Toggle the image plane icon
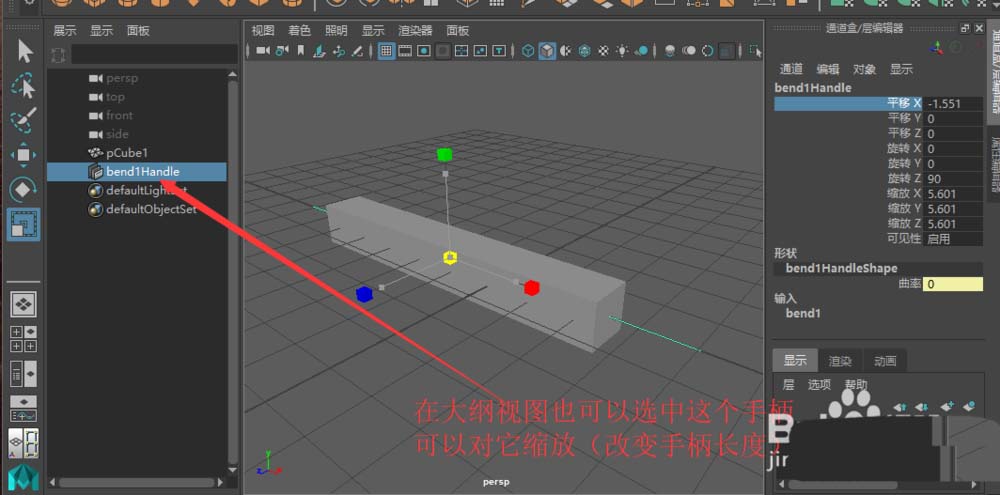Image resolution: width=1000 pixels, height=495 pixels. pos(320,50)
